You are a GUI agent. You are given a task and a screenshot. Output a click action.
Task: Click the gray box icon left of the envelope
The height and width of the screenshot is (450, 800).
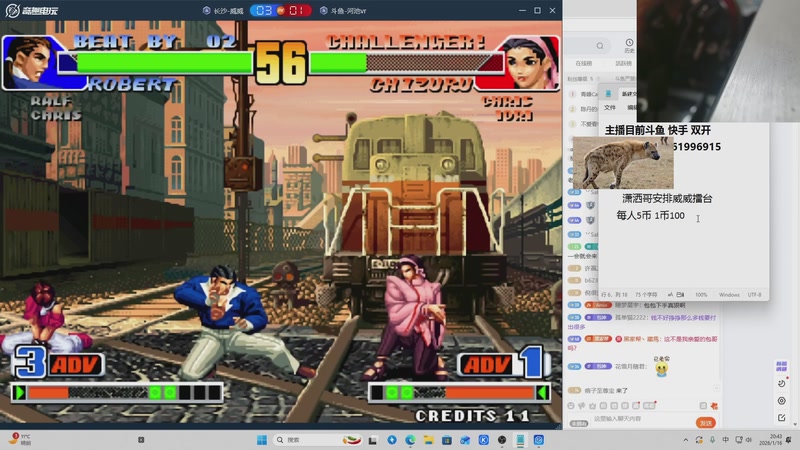tap(703, 406)
